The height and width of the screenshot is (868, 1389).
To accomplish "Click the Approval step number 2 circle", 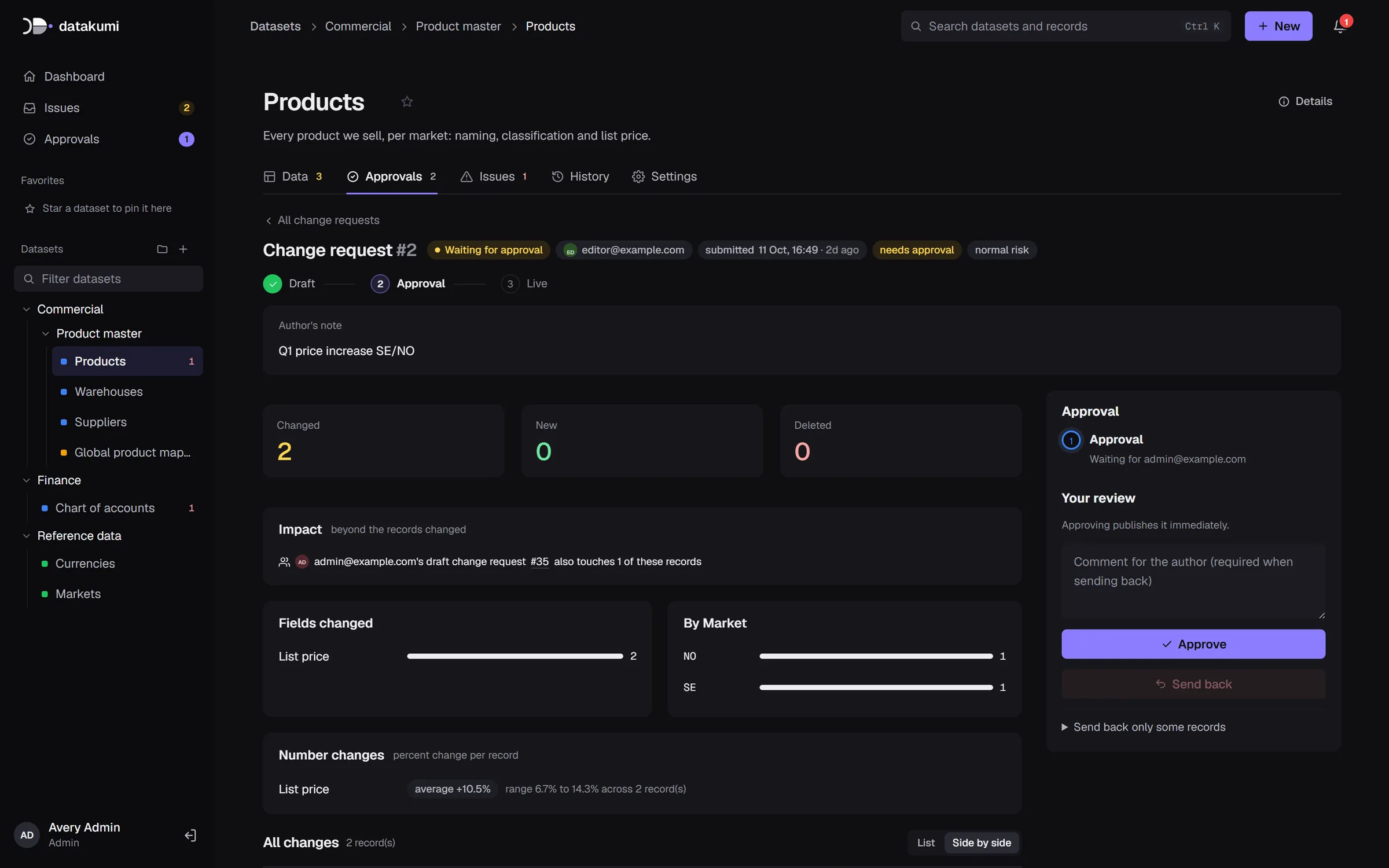I will (x=380, y=284).
